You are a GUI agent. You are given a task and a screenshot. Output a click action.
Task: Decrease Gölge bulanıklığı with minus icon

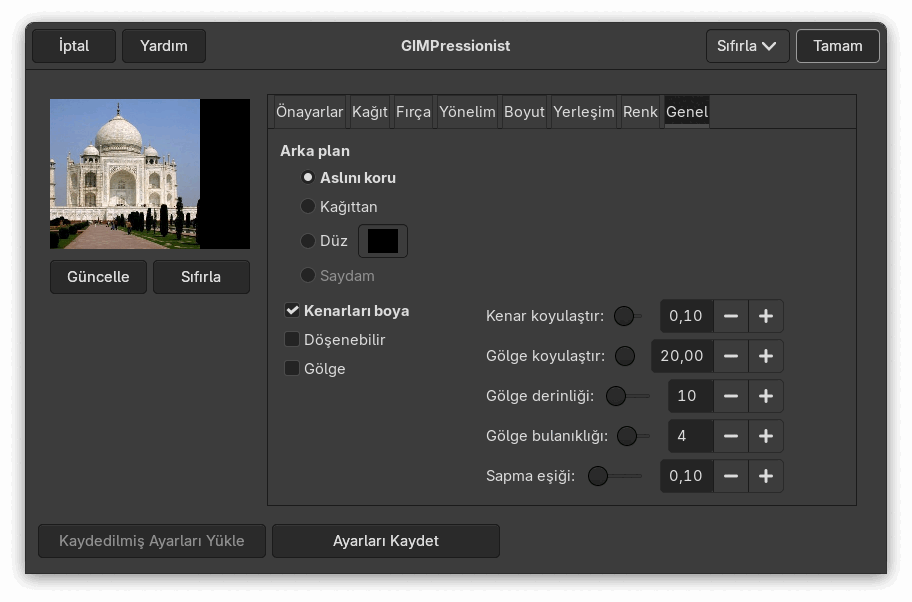pyautogui.click(x=731, y=436)
